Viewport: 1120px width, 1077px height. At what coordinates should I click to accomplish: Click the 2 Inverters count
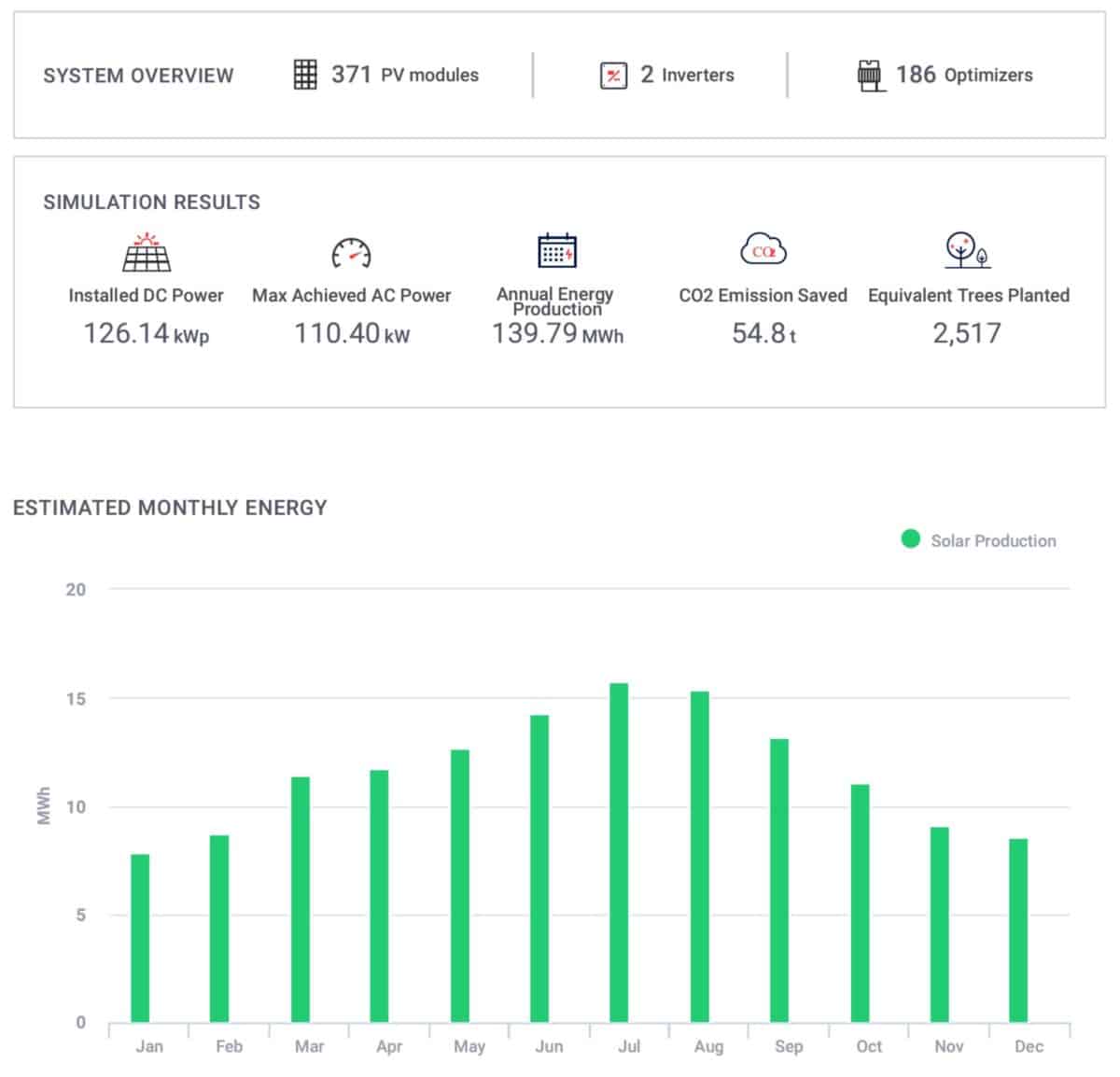pos(687,75)
